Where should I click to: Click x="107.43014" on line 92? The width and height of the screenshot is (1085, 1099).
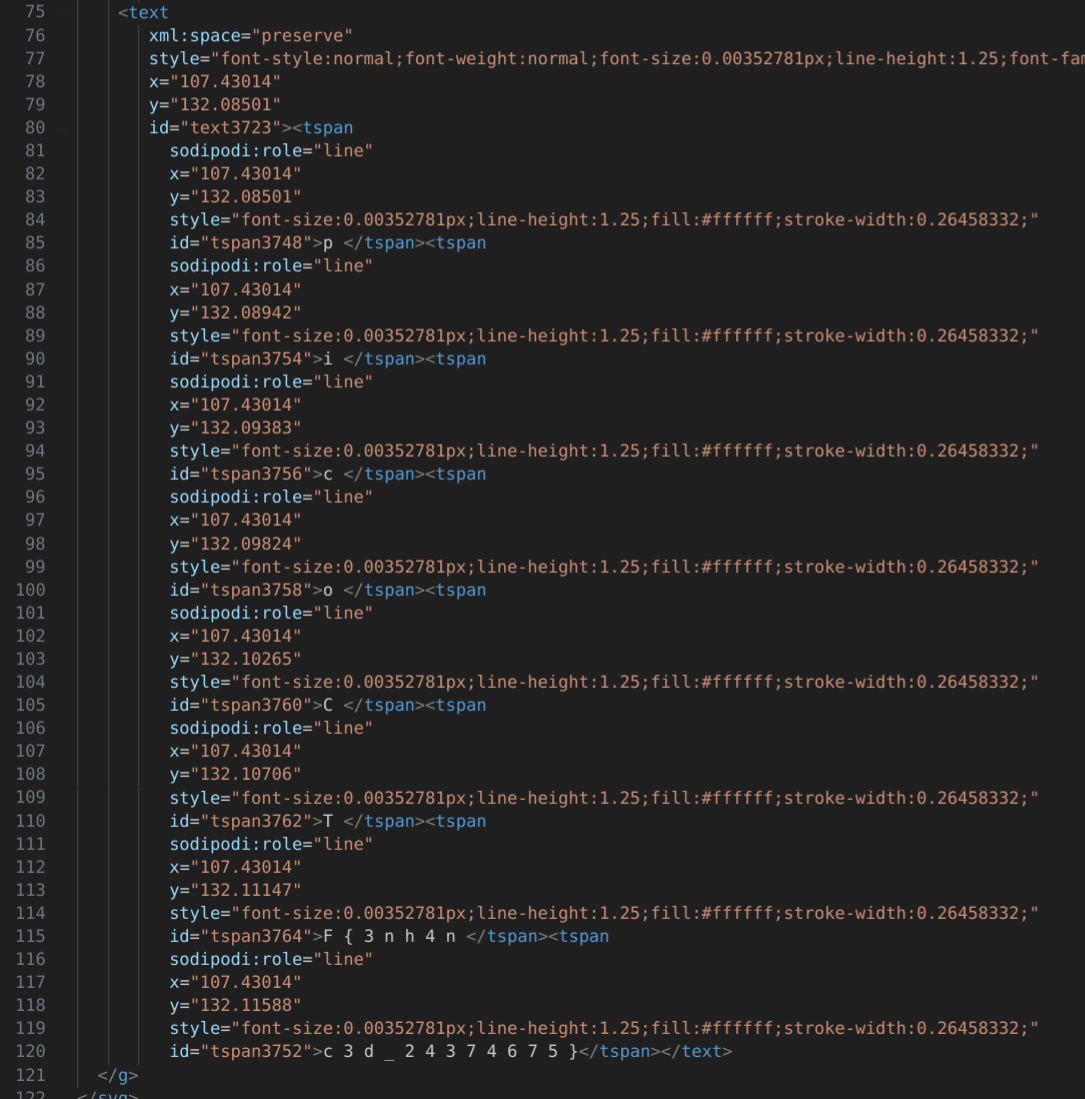point(235,405)
